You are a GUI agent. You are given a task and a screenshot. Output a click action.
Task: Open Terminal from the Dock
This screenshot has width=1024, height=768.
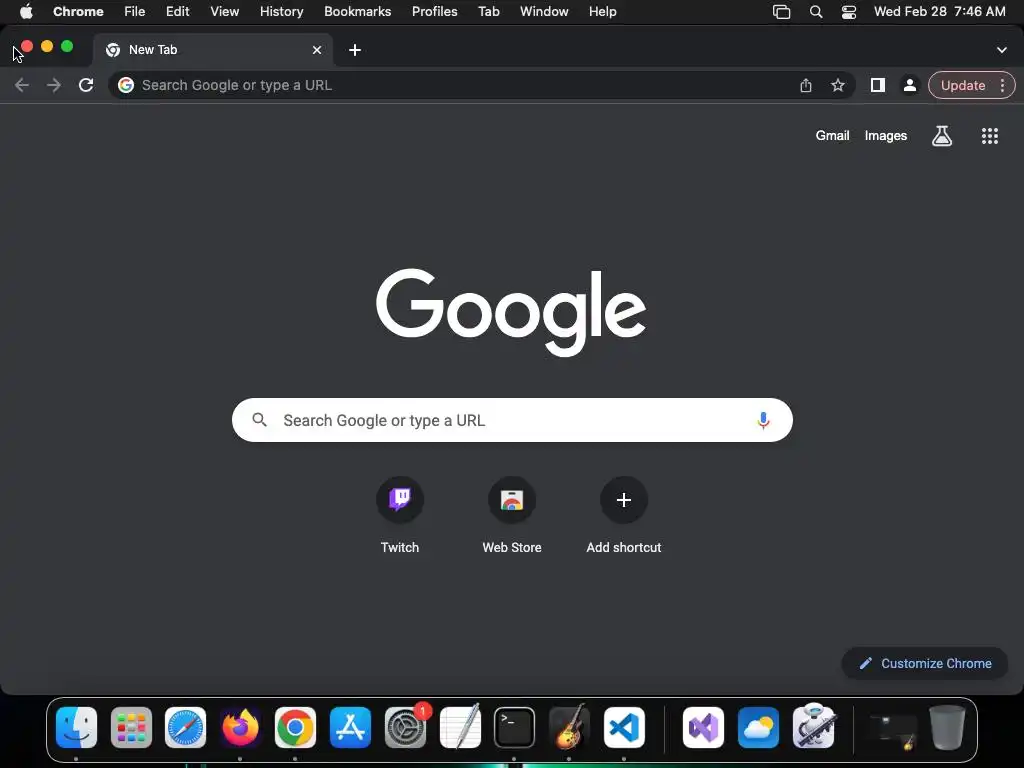tap(514, 728)
